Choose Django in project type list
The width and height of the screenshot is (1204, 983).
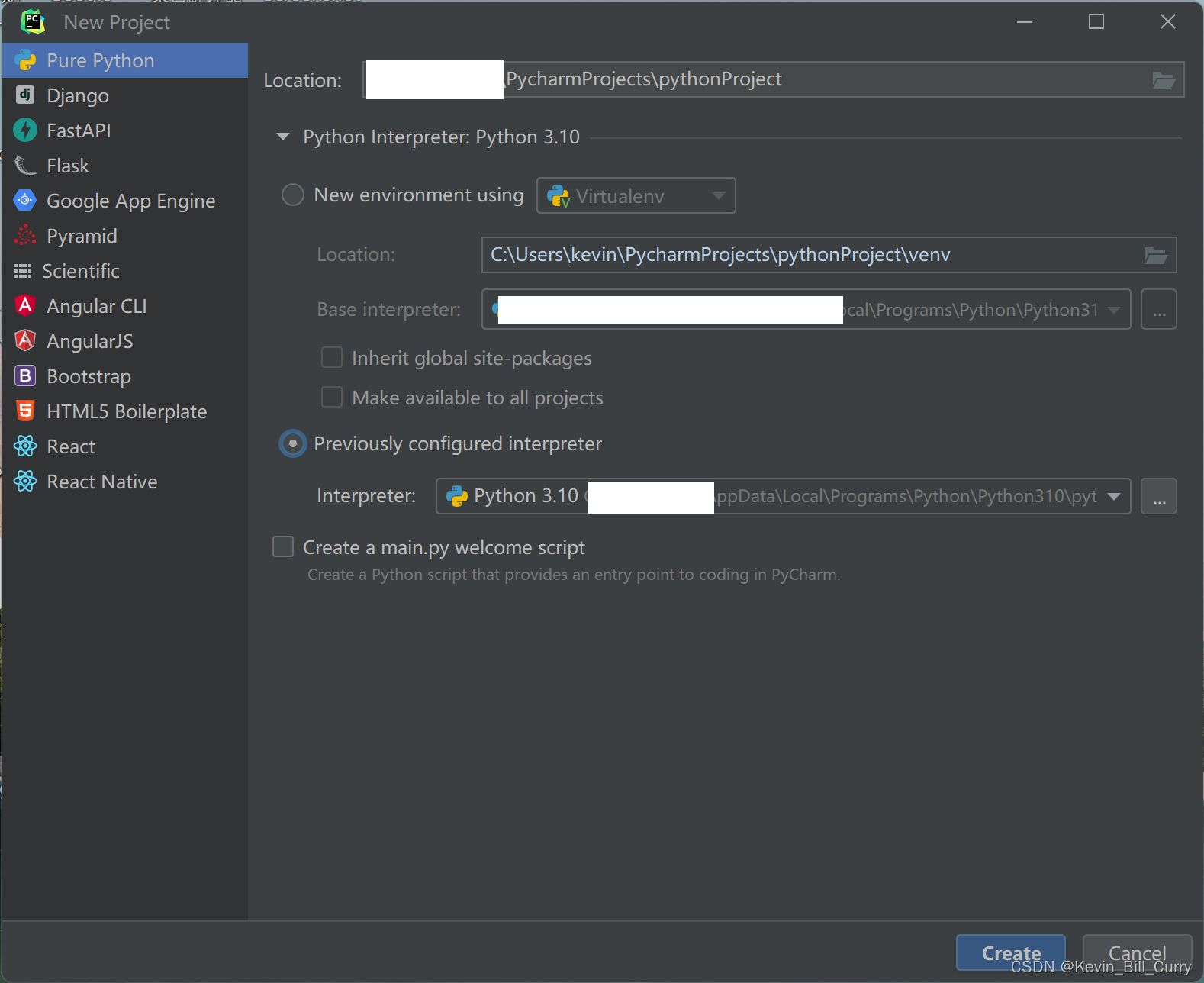coord(125,95)
